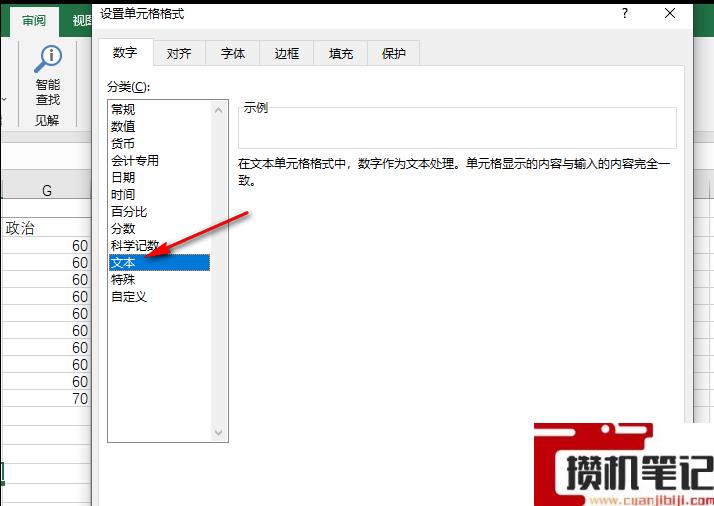Select column G header in the spreadsheet

coord(47,191)
